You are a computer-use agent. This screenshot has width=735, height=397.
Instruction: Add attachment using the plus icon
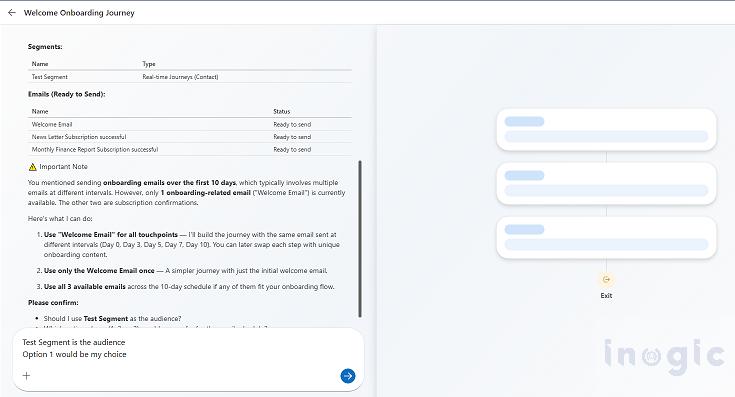(x=26, y=375)
